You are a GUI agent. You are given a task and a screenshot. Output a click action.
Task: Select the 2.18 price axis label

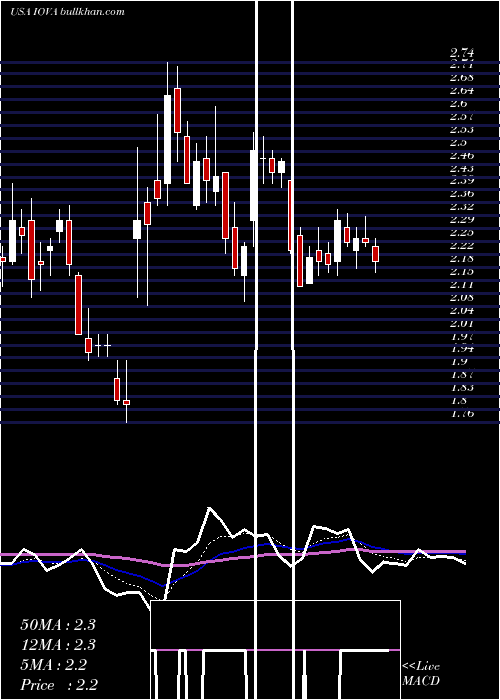[462, 258]
